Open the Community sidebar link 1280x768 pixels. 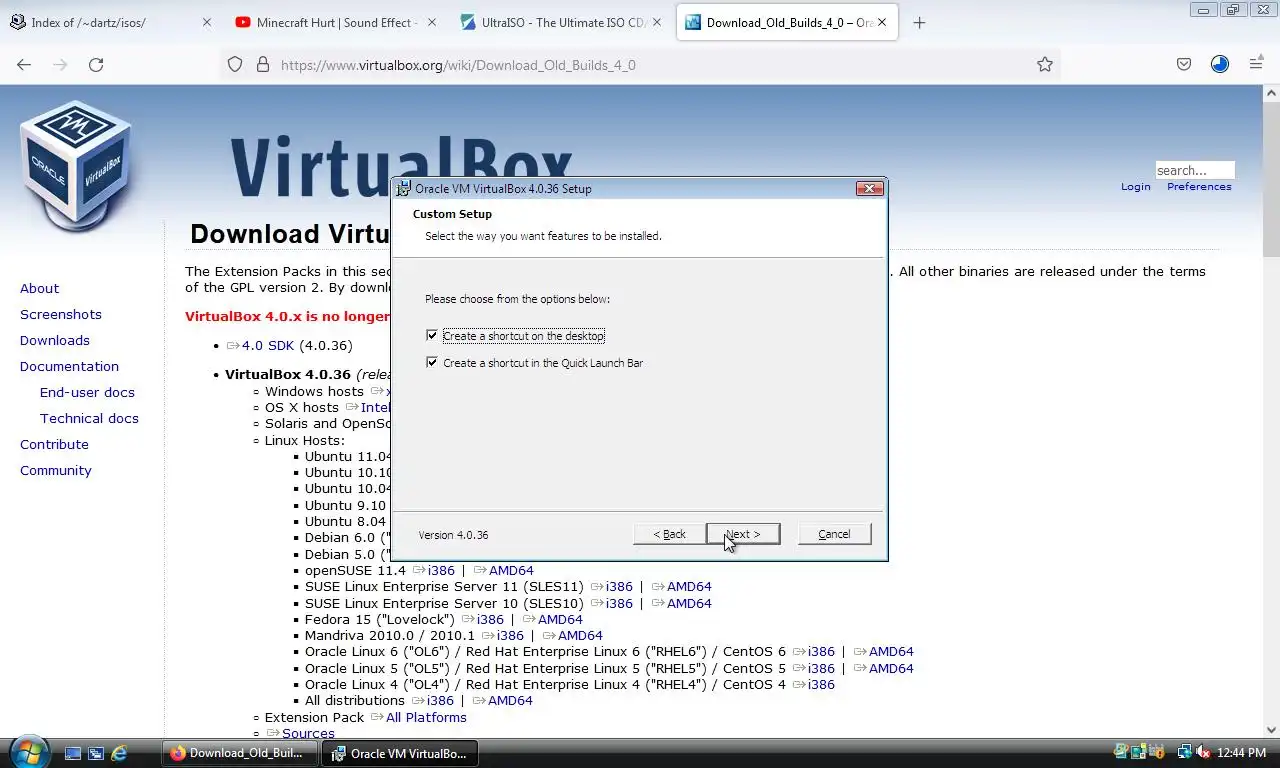[55, 470]
